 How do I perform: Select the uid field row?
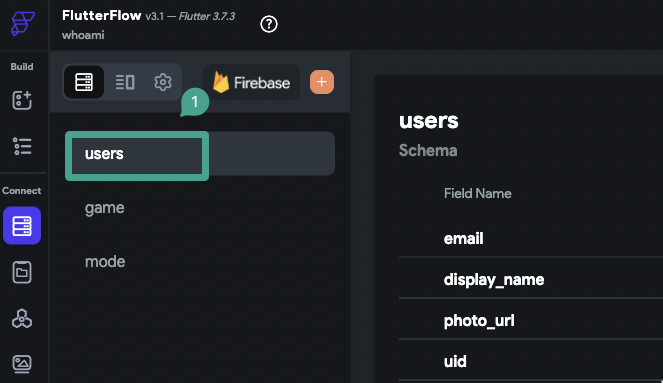click(x=531, y=361)
